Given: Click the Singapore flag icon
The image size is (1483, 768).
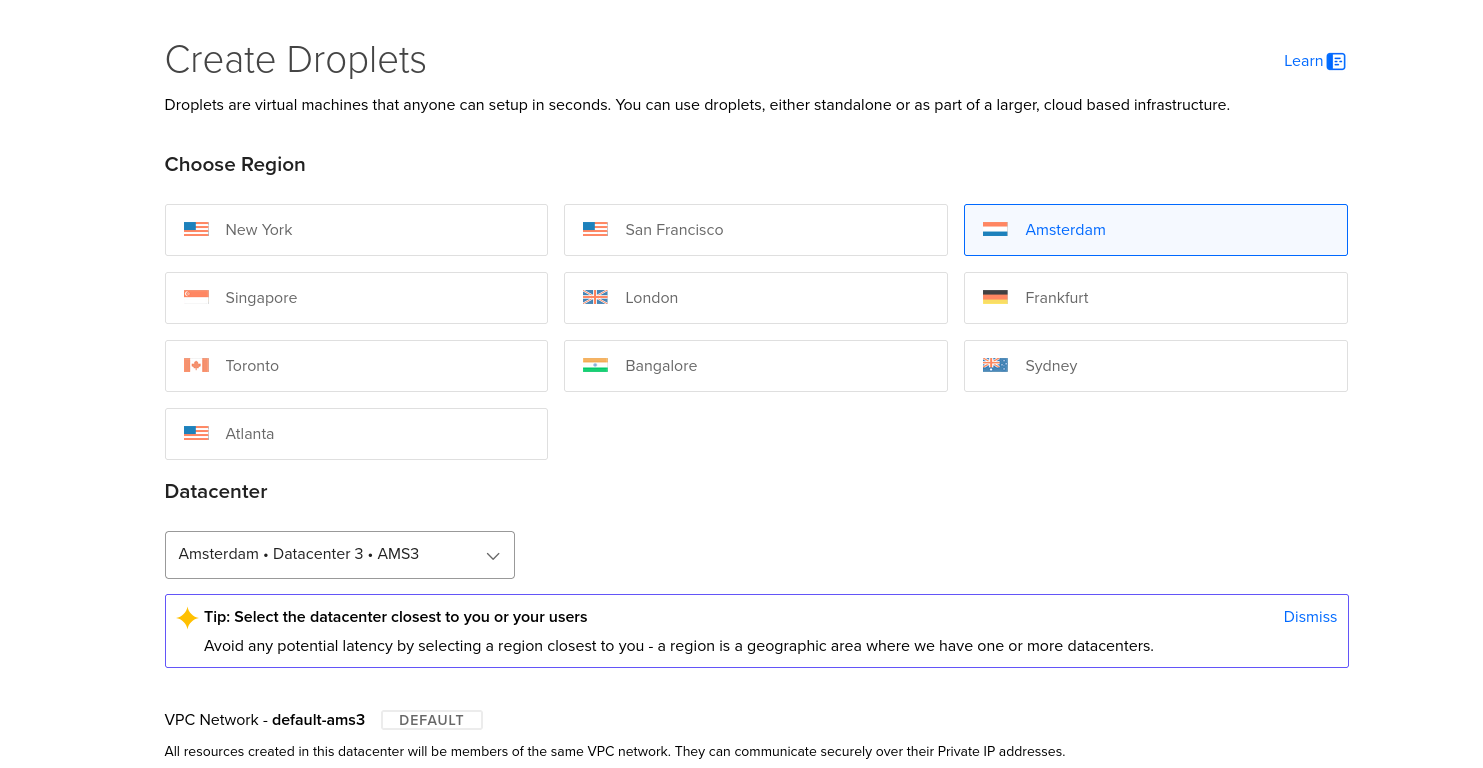Looking at the screenshot, I should click(196, 297).
